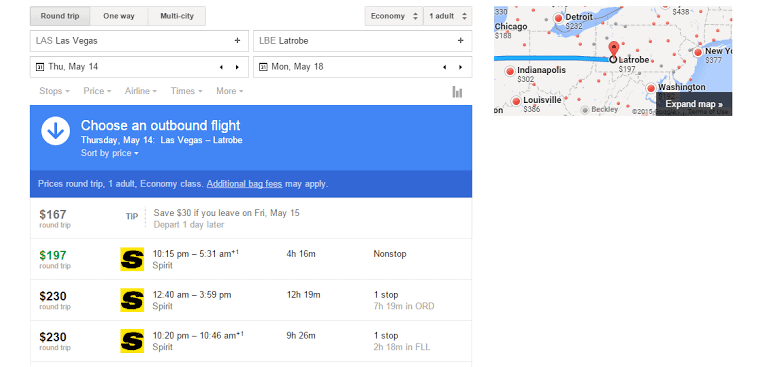Advance return date to next day
The height and width of the screenshot is (367, 764).
[460, 67]
